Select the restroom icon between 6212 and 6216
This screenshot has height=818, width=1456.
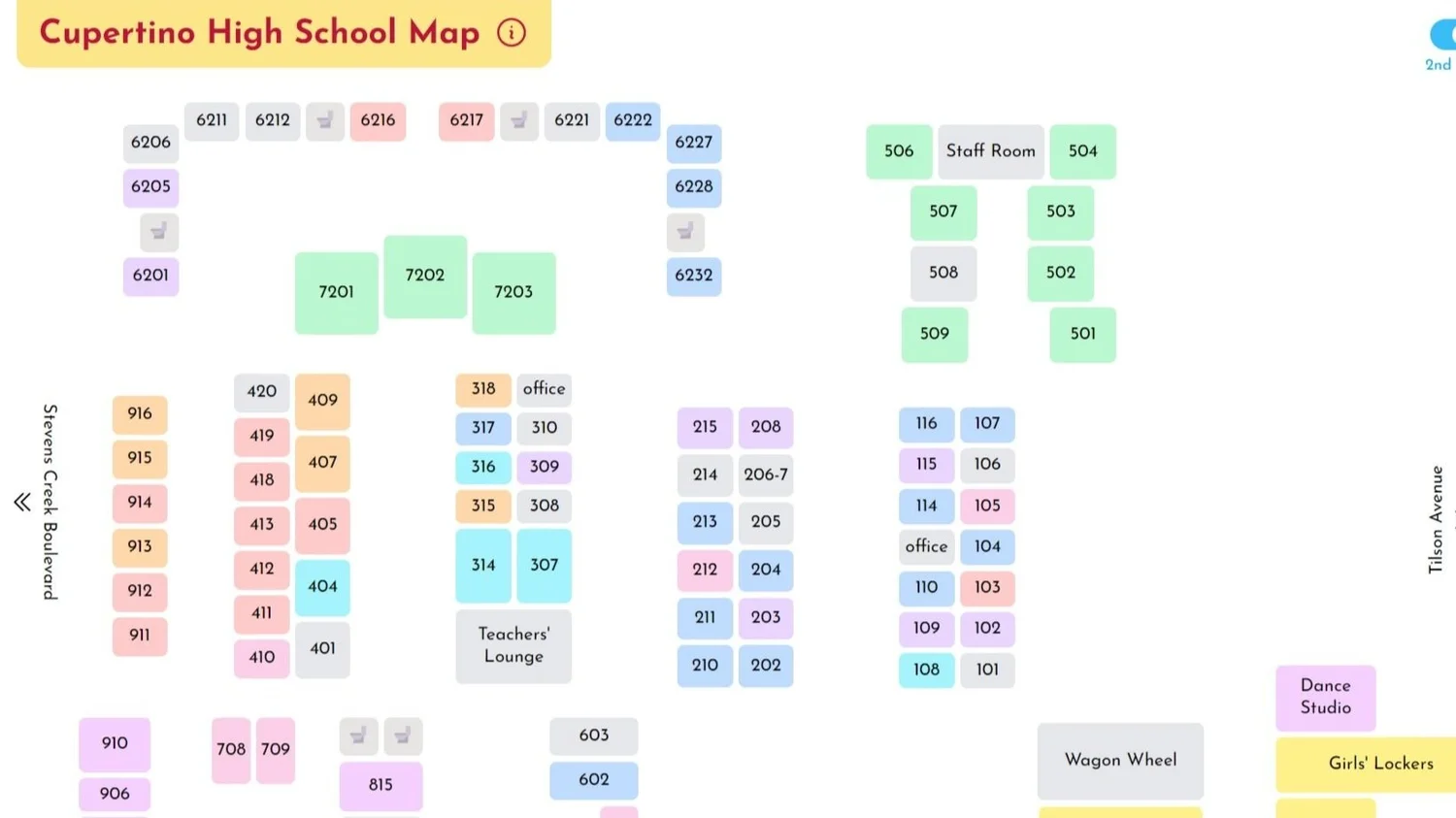pos(324,120)
